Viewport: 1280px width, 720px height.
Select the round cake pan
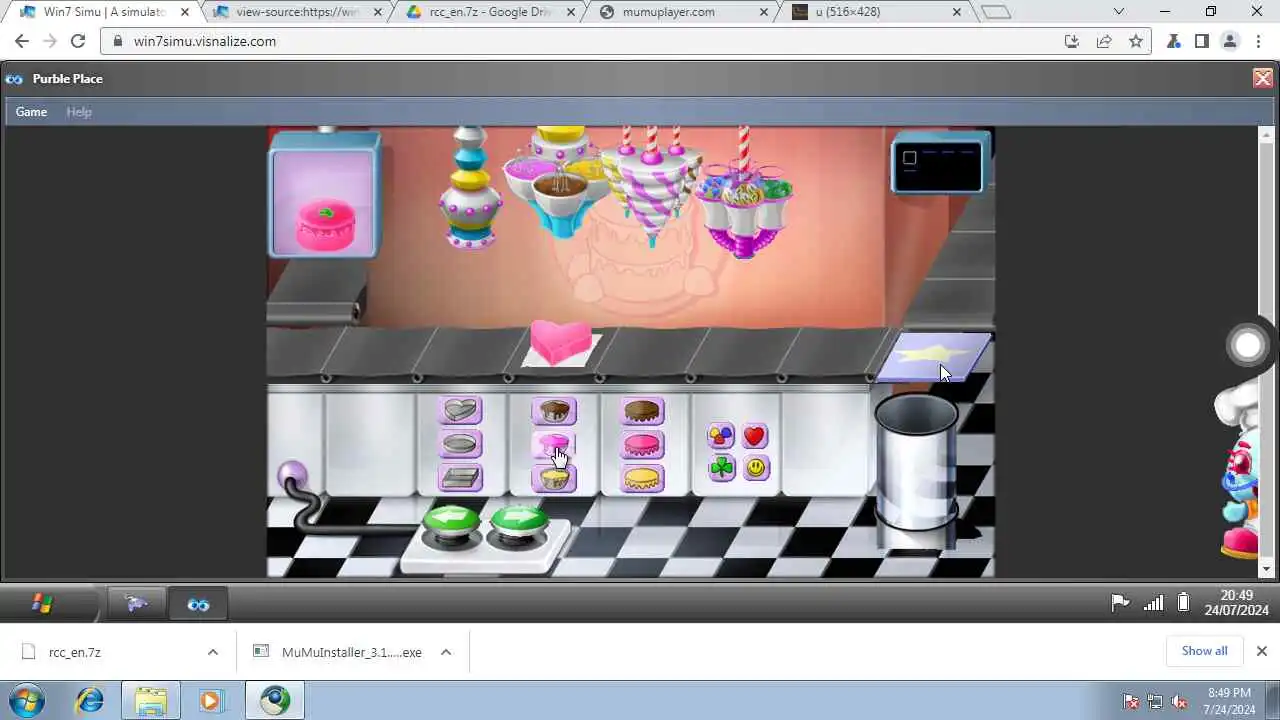461,444
